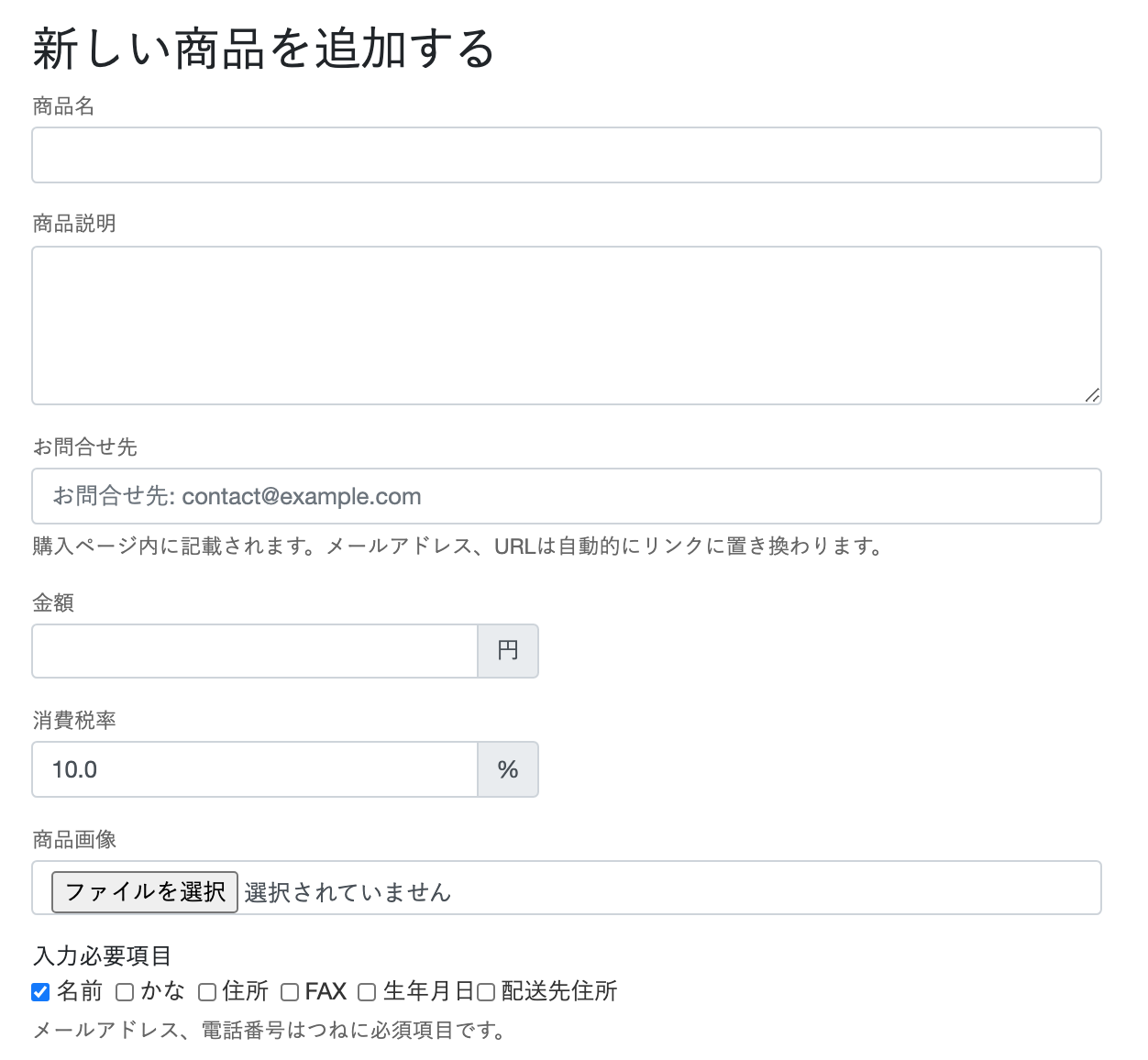Click the 選択されていません file status text
Screen dimensions: 1148x1060
click(x=348, y=892)
